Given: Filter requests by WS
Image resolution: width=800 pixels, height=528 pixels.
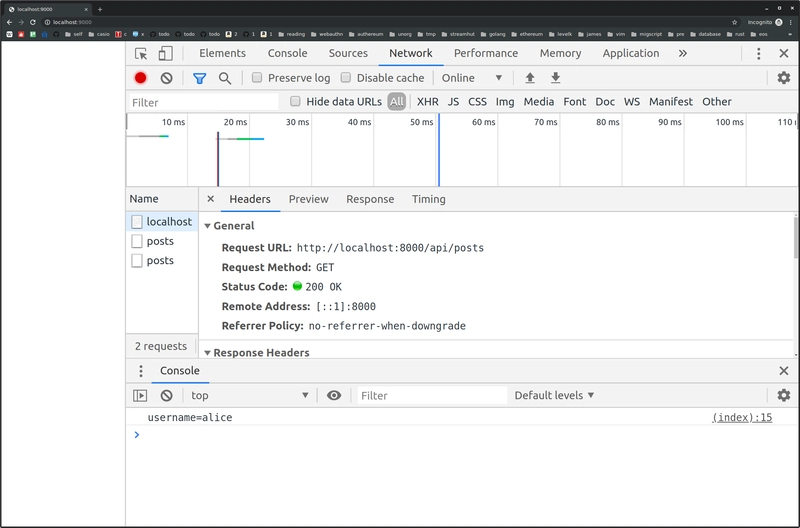Looking at the screenshot, I should (632, 102).
